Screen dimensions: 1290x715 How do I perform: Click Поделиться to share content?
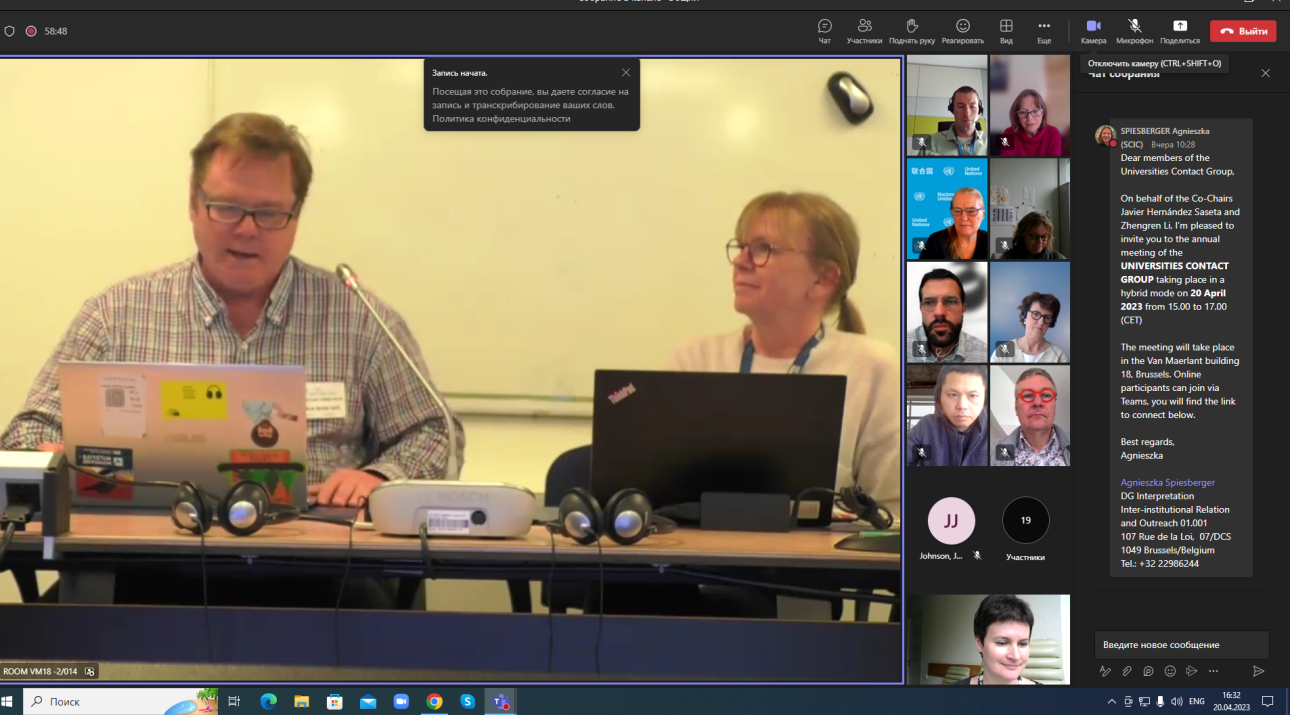[x=1180, y=30]
